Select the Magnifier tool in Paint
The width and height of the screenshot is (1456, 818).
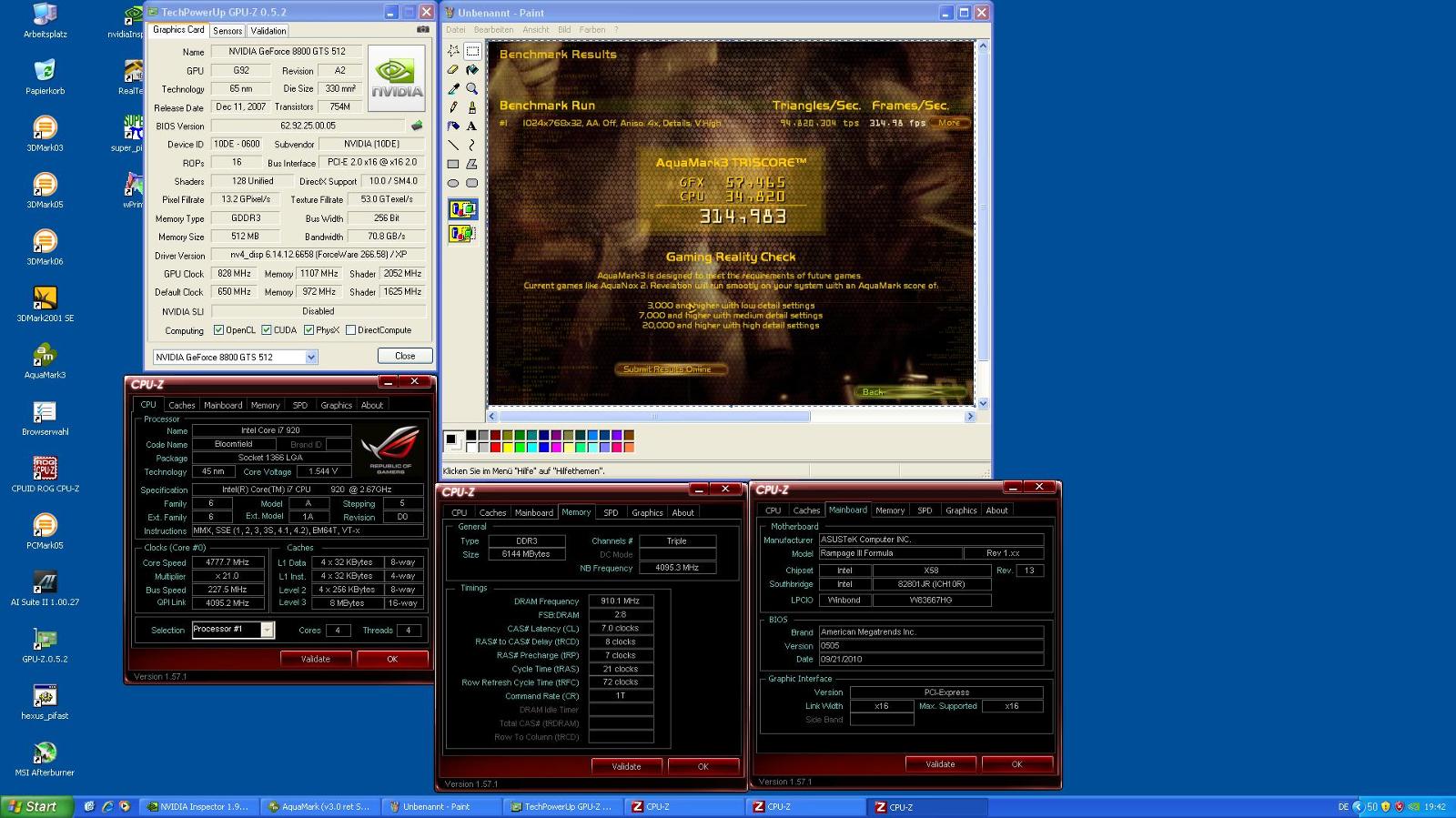pos(472,88)
